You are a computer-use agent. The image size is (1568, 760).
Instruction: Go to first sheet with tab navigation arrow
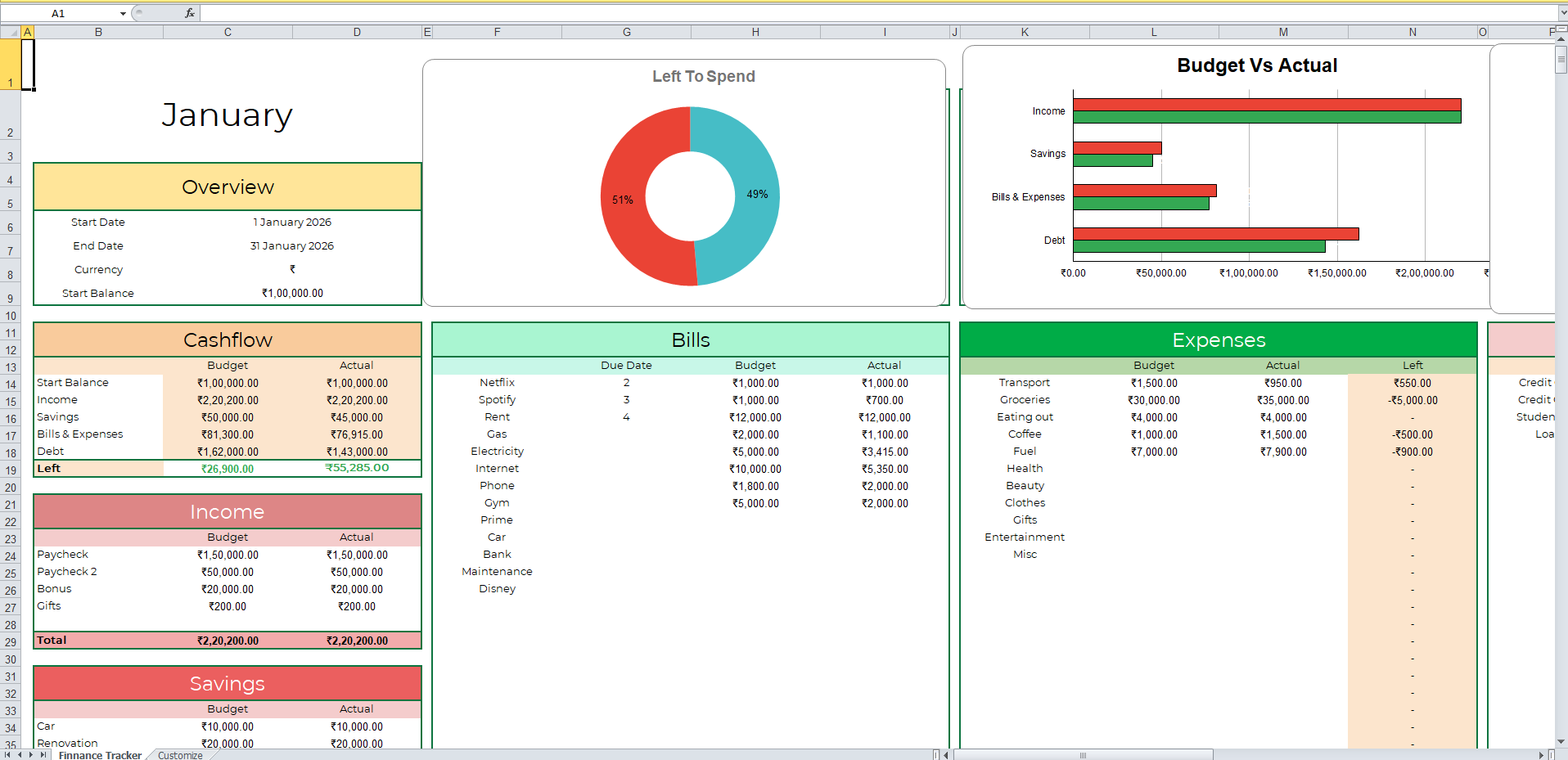(x=8, y=754)
